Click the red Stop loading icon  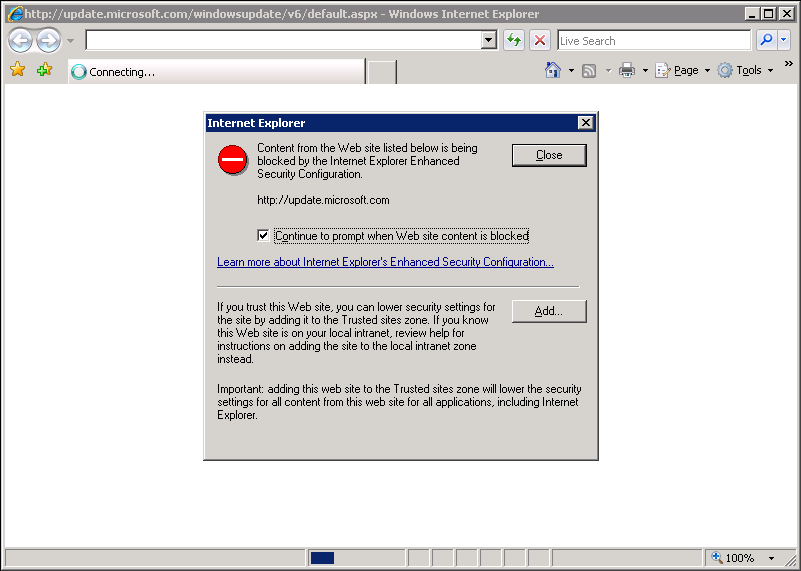(539, 40)
